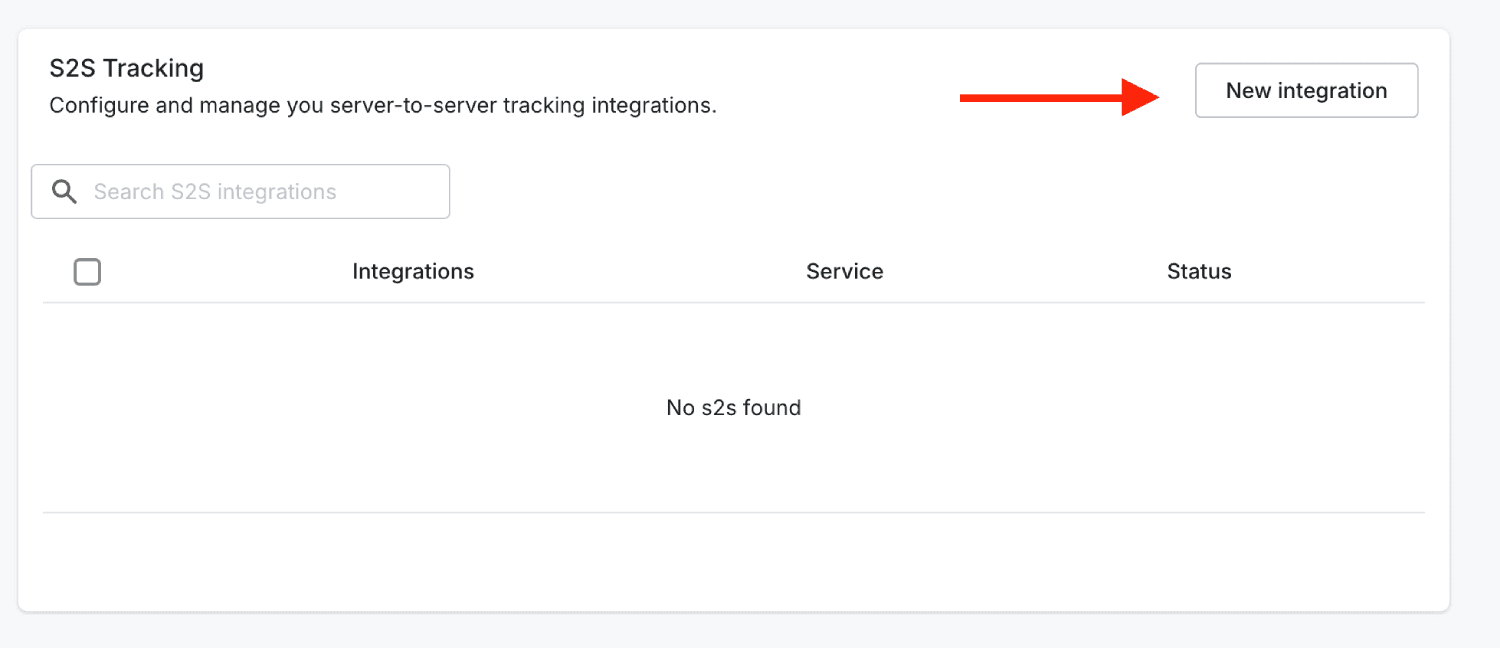Select the Status column header

tap(1199, 271)
